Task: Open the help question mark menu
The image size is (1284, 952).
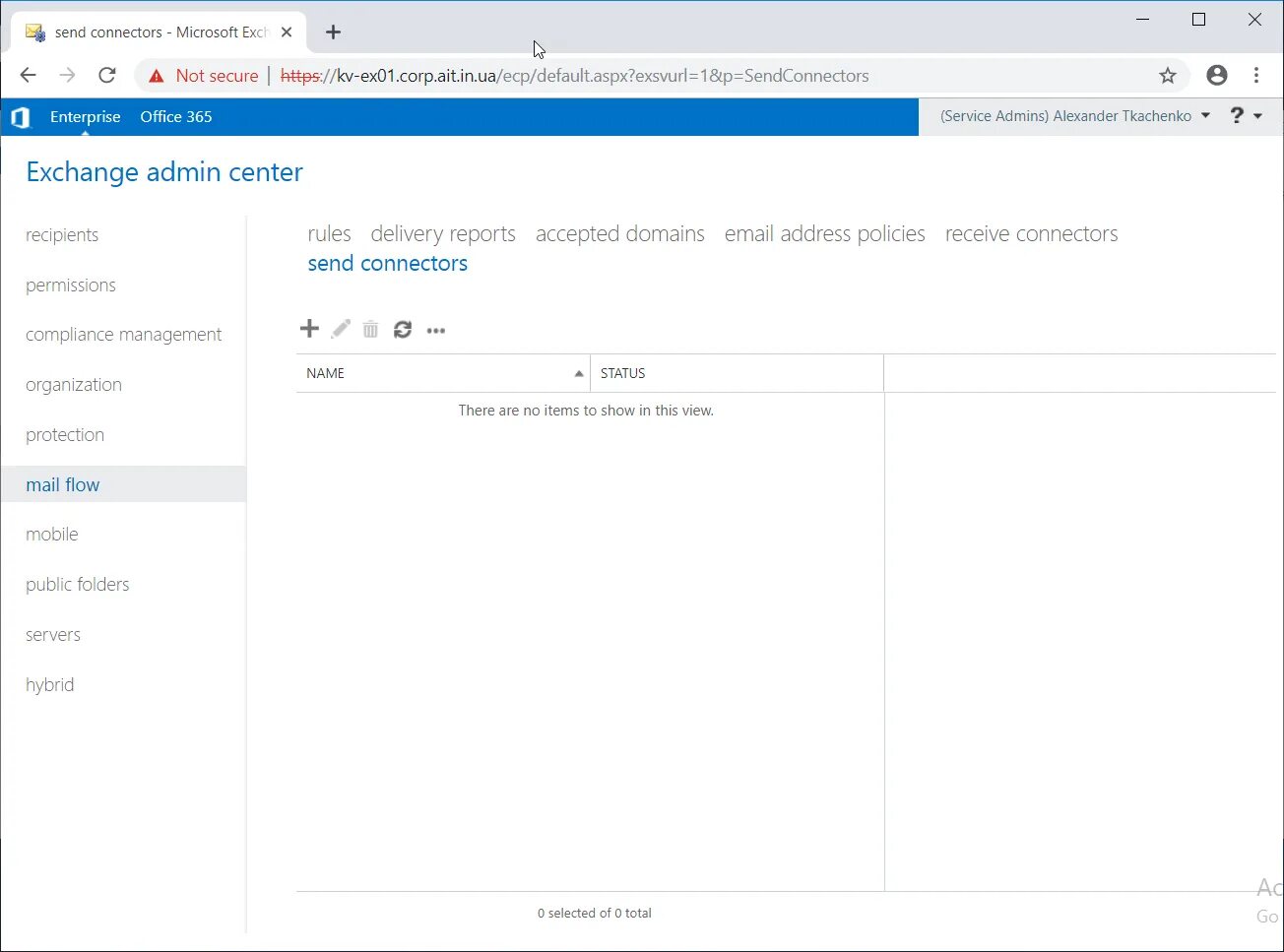Action: coord(1237,115)
